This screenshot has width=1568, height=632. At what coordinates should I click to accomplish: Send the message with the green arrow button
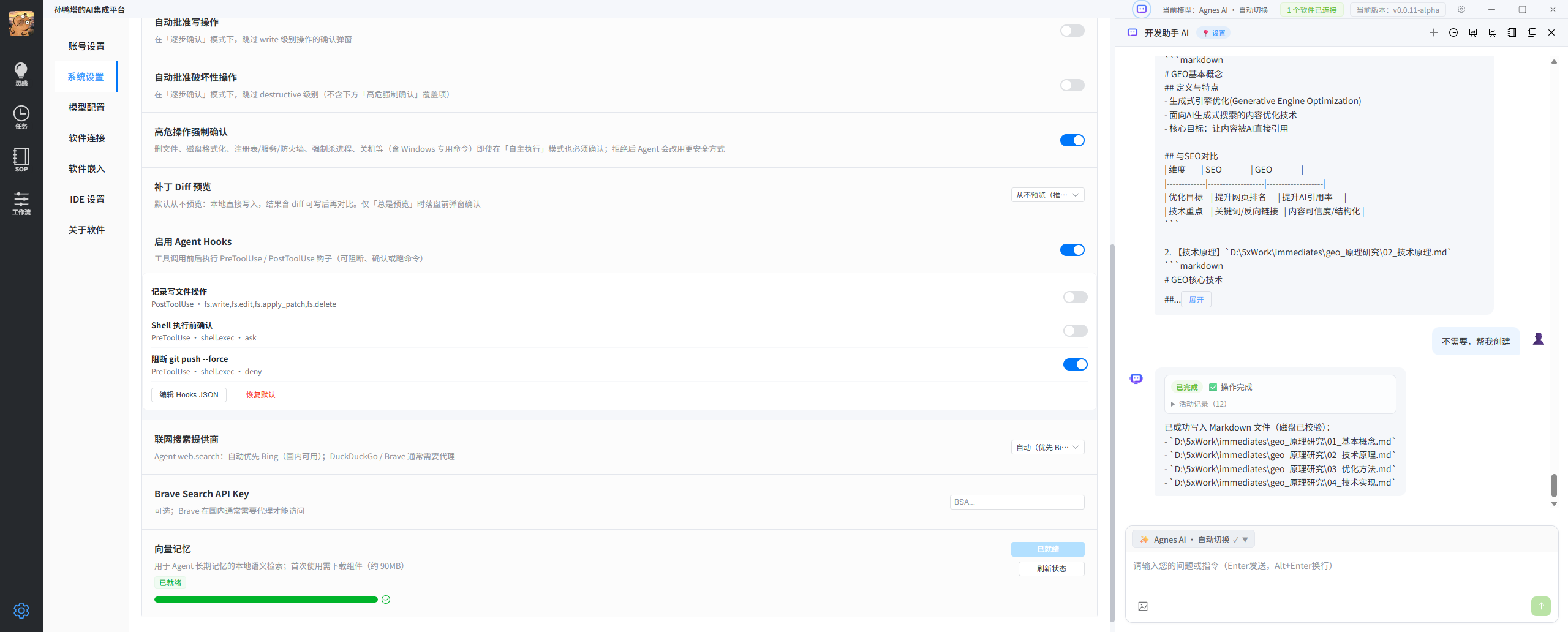click(1541, 606)
